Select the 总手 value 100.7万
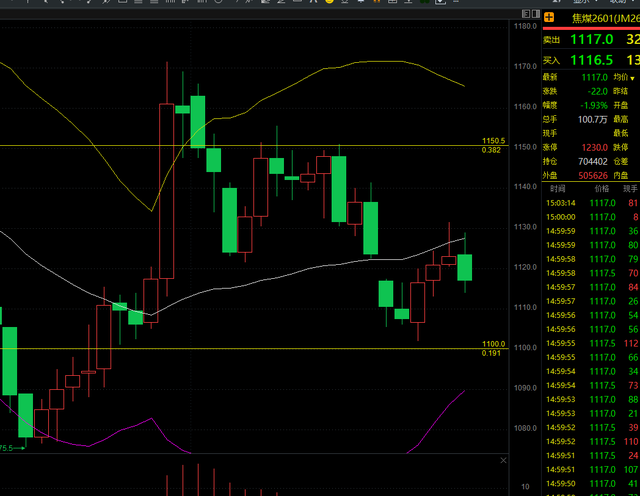 [593, 120]
